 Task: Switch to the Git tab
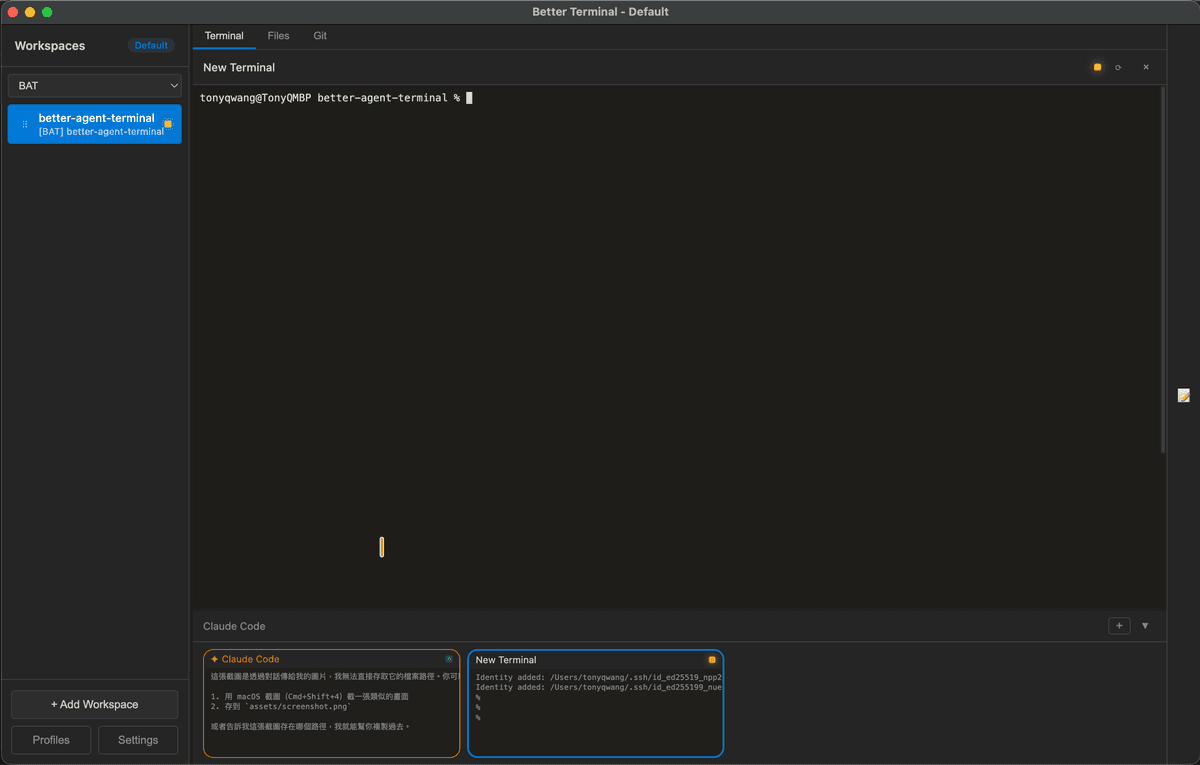point(320,36)
